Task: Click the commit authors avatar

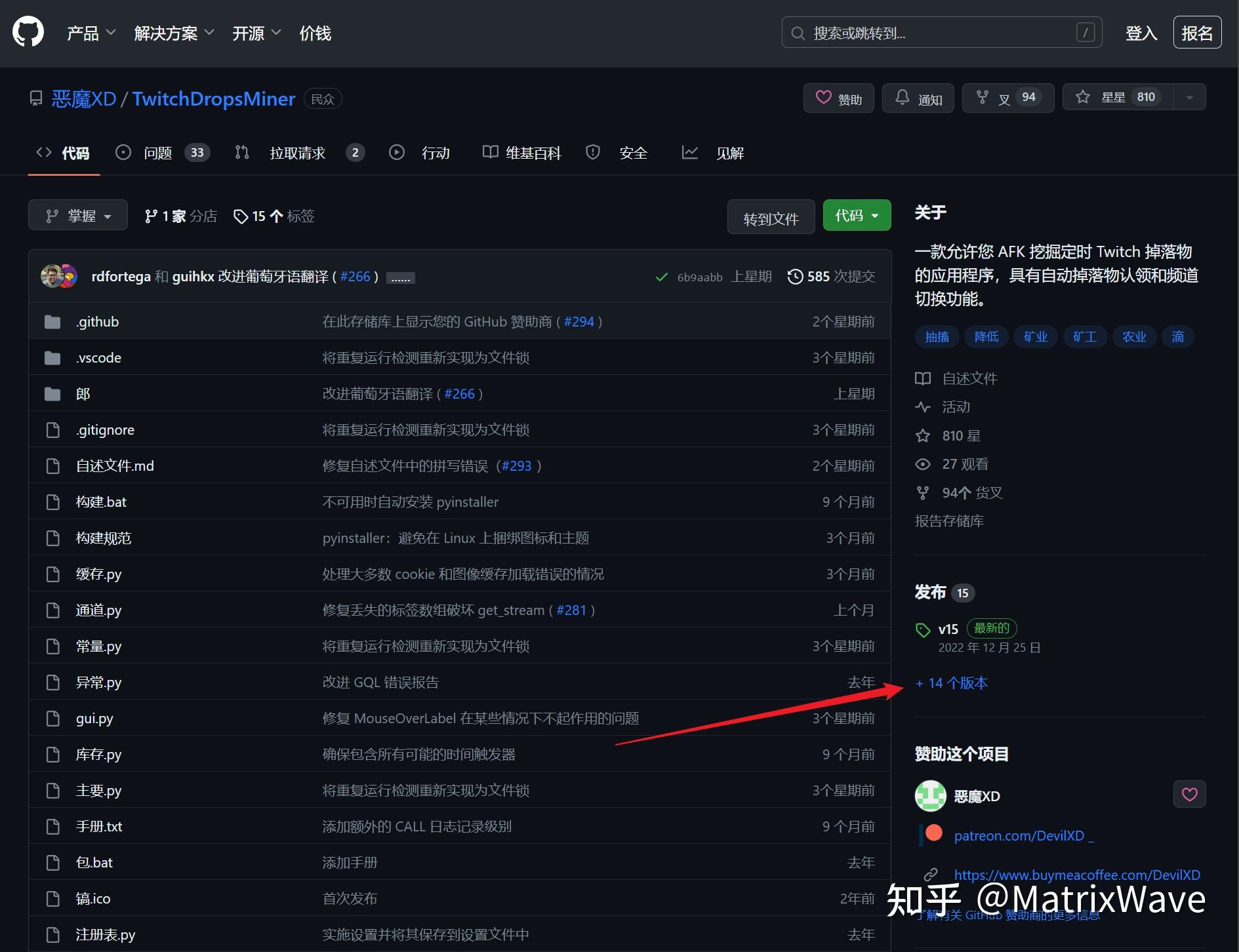Action: [59, 277]
